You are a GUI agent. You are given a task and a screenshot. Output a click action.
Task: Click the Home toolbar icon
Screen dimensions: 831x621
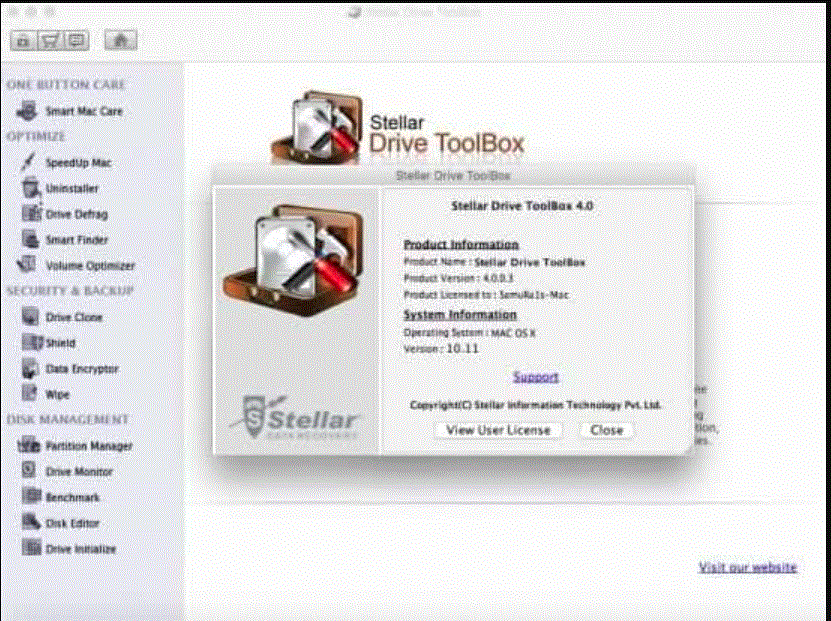[120, 41]
